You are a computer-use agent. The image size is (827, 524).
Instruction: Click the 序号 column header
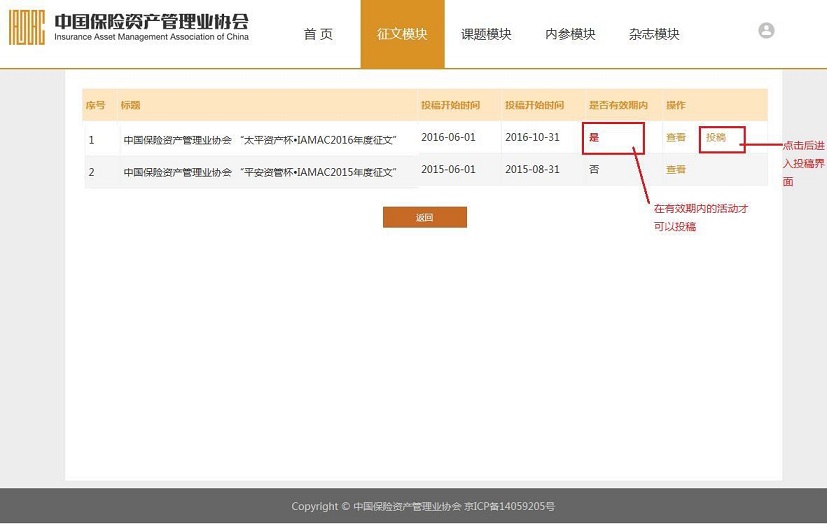[x=95, y=105]
